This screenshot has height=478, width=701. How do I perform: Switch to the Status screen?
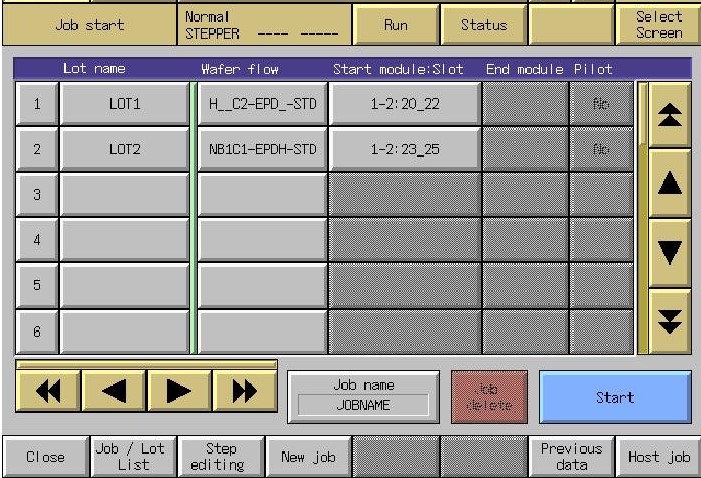tap(483, 25)
